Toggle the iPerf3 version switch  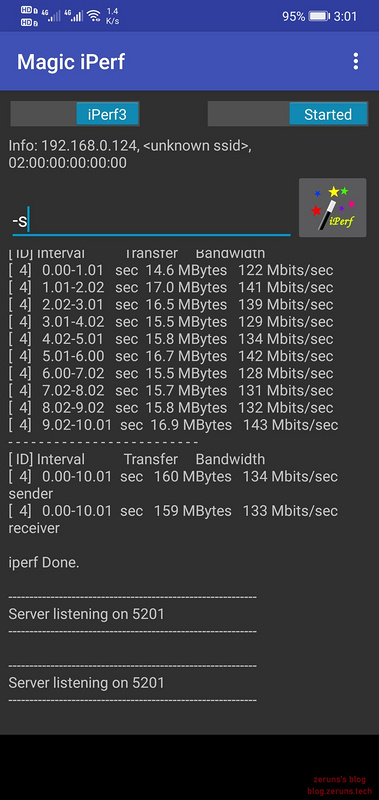pyautogui.click(x=74, y=114)
